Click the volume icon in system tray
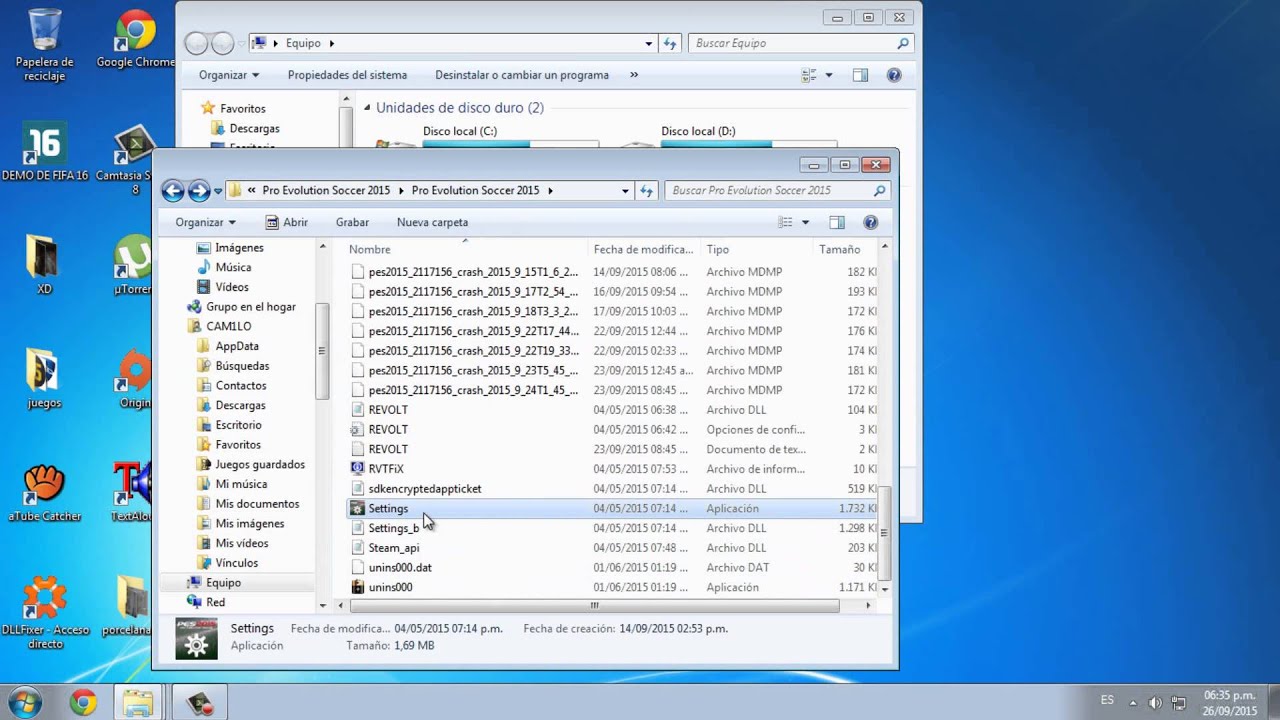Image resolution: width=1280 pixels, height=720 pixels. coord(1155,702)
